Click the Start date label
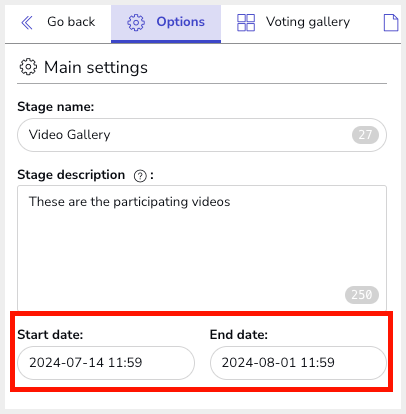 pos(50,334)
